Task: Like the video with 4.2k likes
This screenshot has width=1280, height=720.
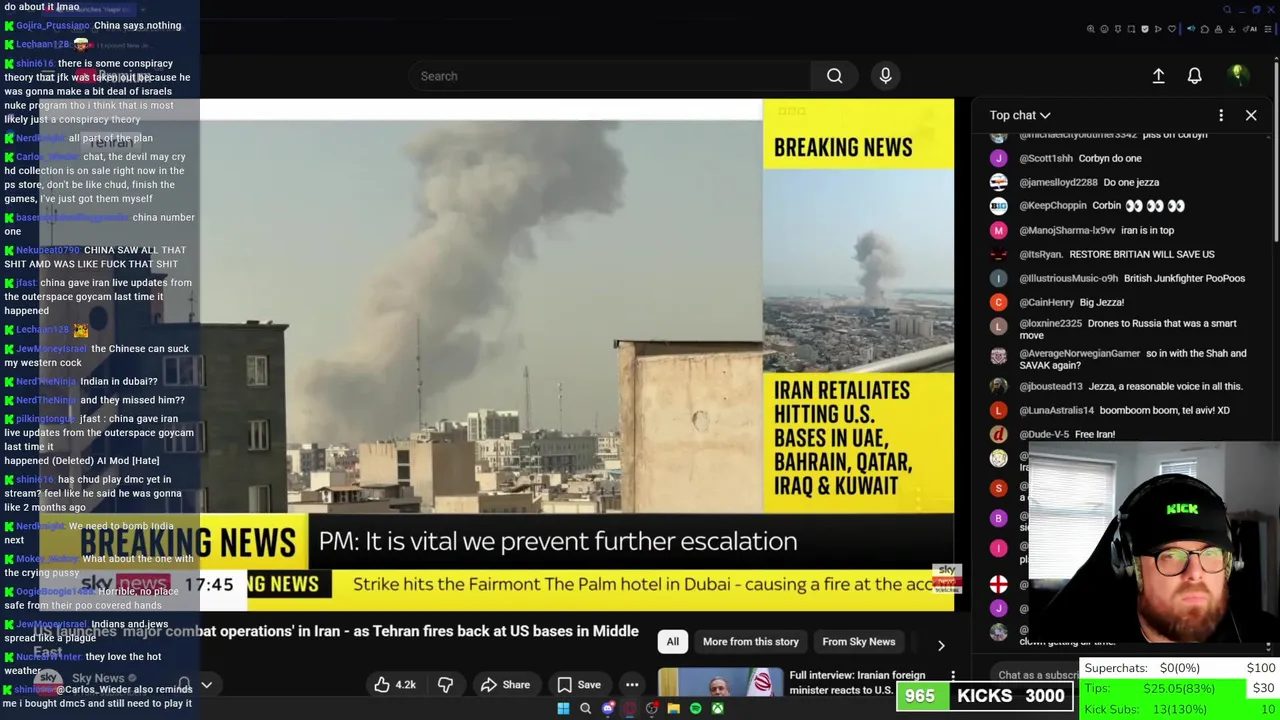Action: (x=395, y=685)
